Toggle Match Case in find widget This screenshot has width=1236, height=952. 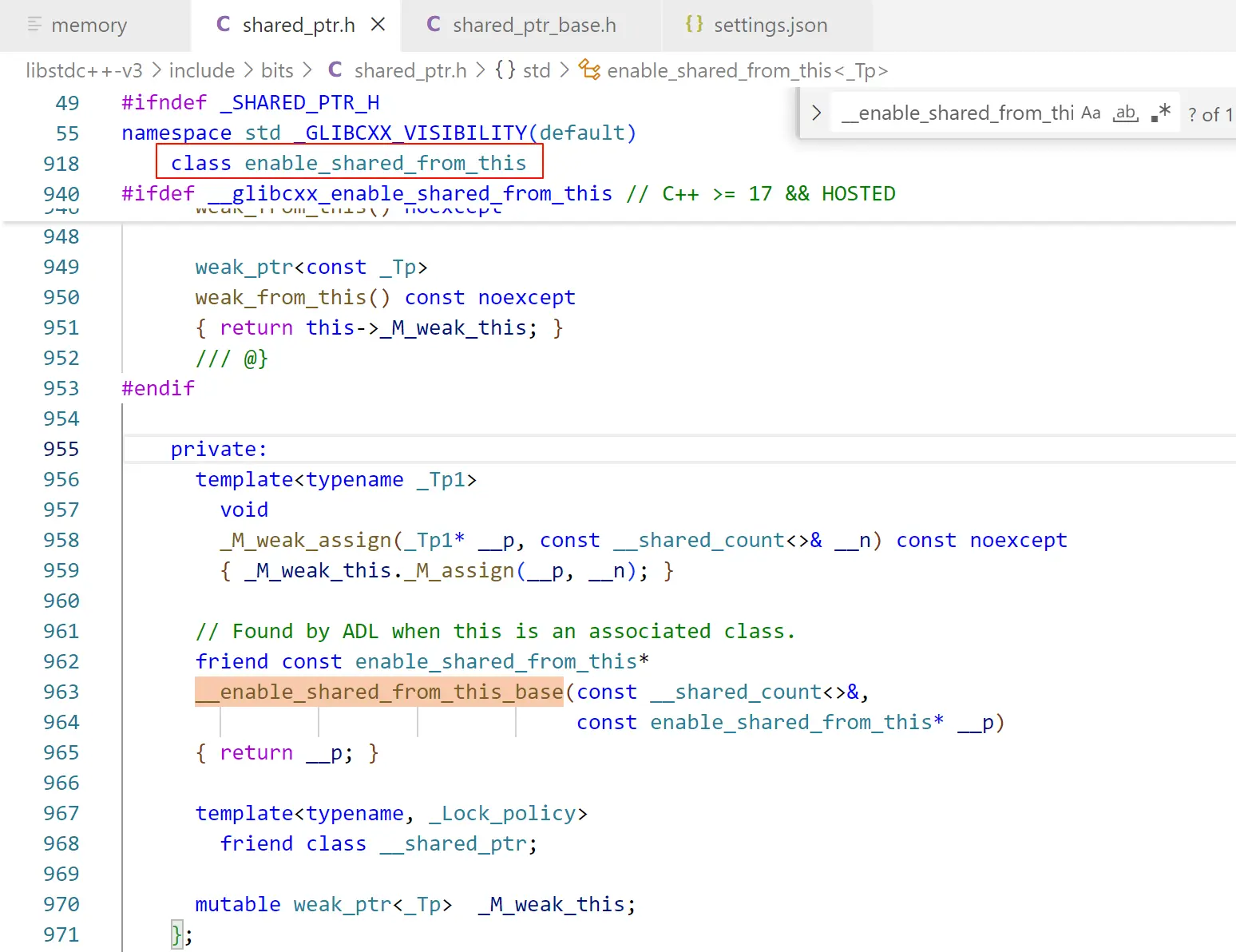click(1091, 113)
